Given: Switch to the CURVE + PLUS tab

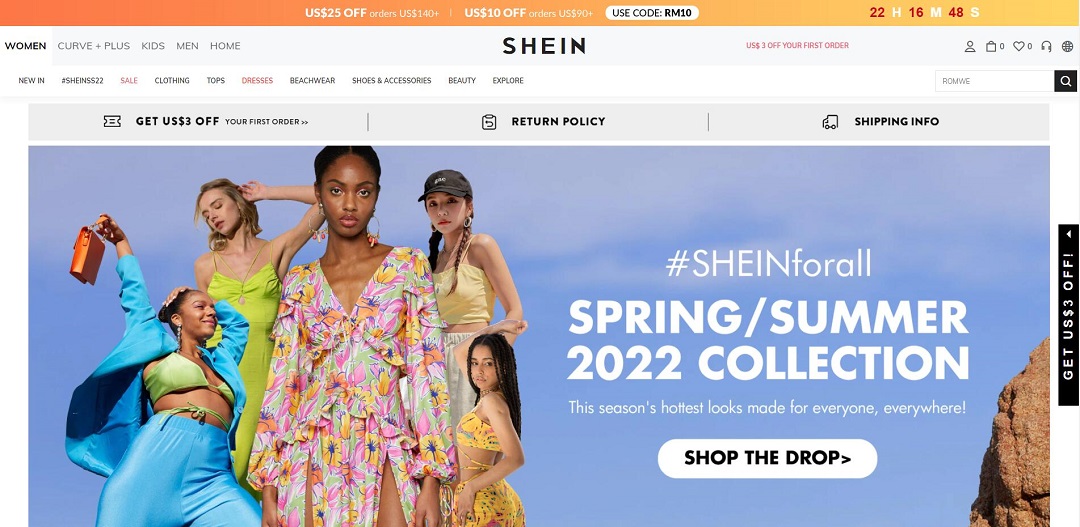Looking at the screenshot, I should click(94, 46).
